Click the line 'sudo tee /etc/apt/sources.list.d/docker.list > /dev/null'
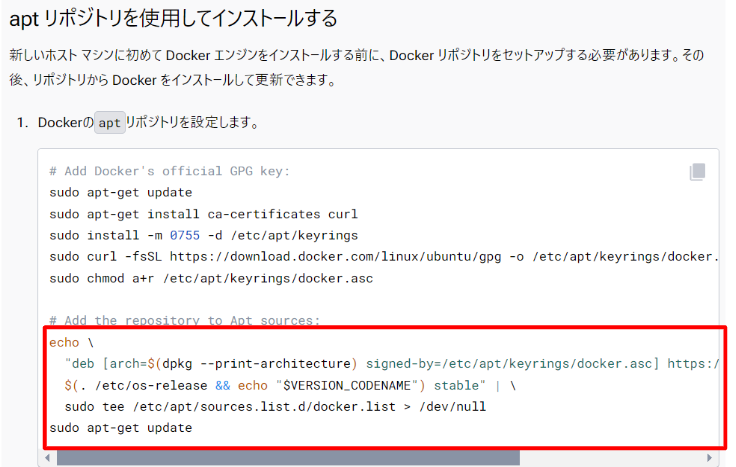 coord(275,406)
